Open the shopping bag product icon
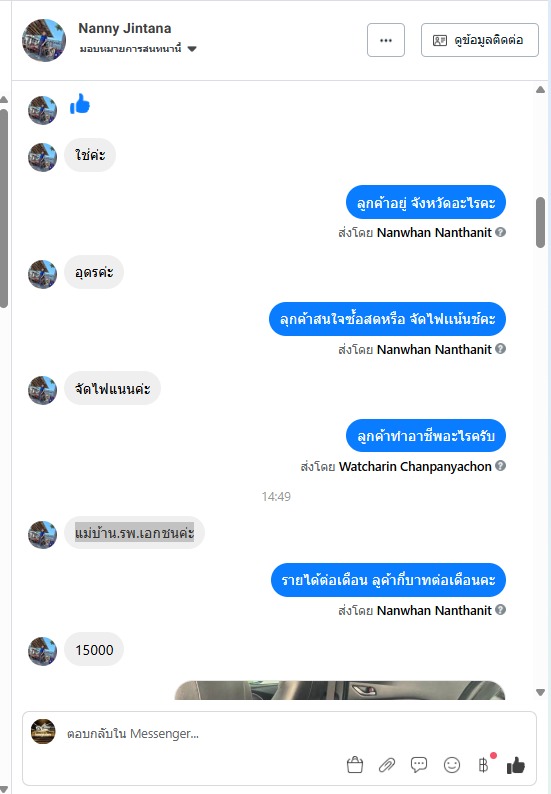The width and height of the screenshot is (551, 794). pos(355,765)
